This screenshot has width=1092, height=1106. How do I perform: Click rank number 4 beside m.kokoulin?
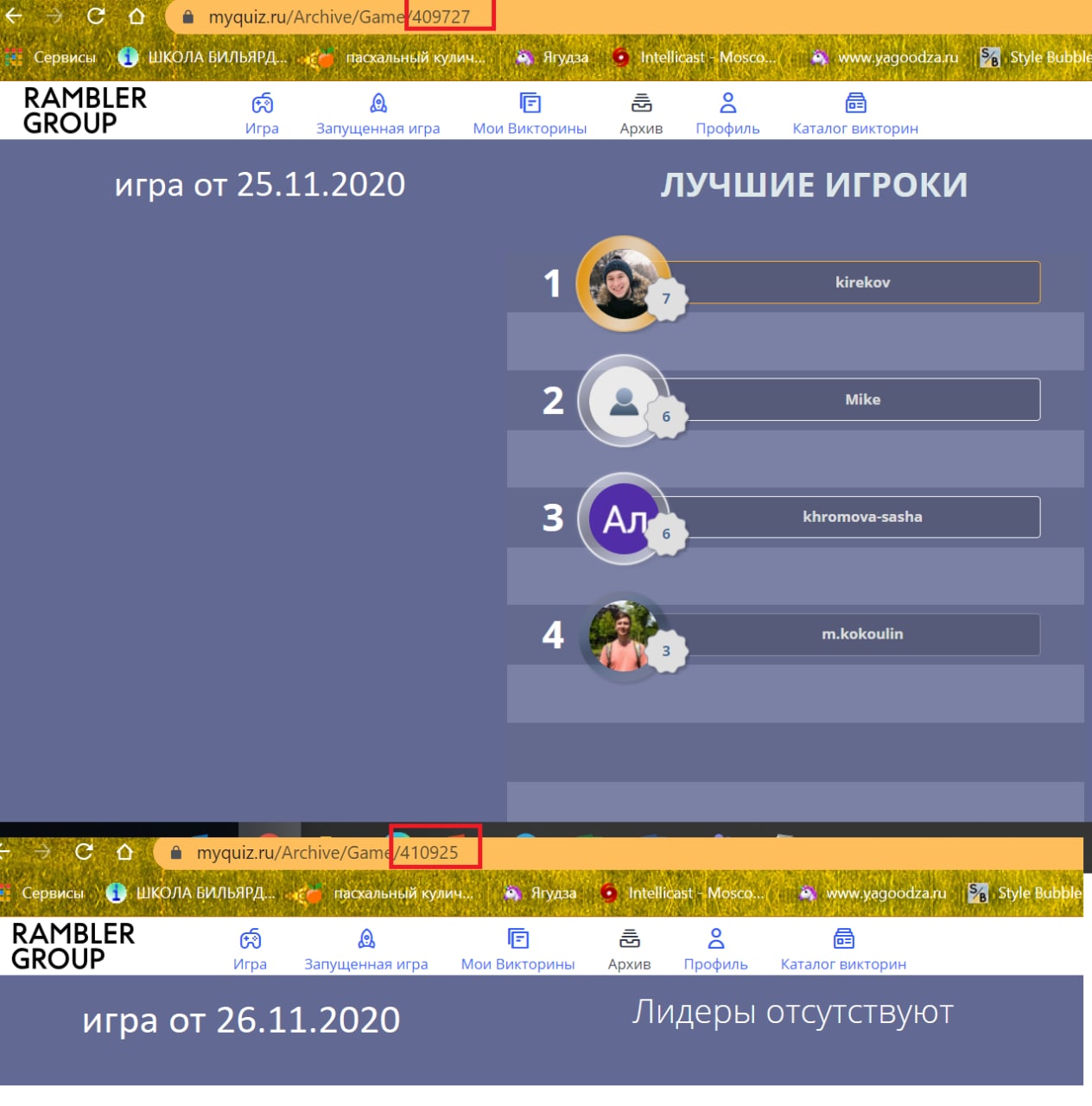coord(553,635)
